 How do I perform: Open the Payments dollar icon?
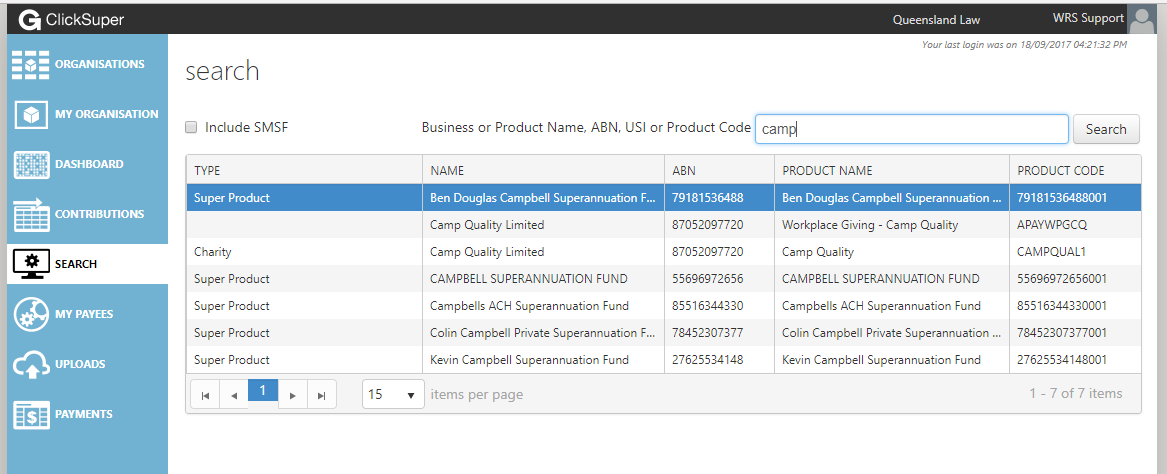pyautogui.click(x=31, y=414)
